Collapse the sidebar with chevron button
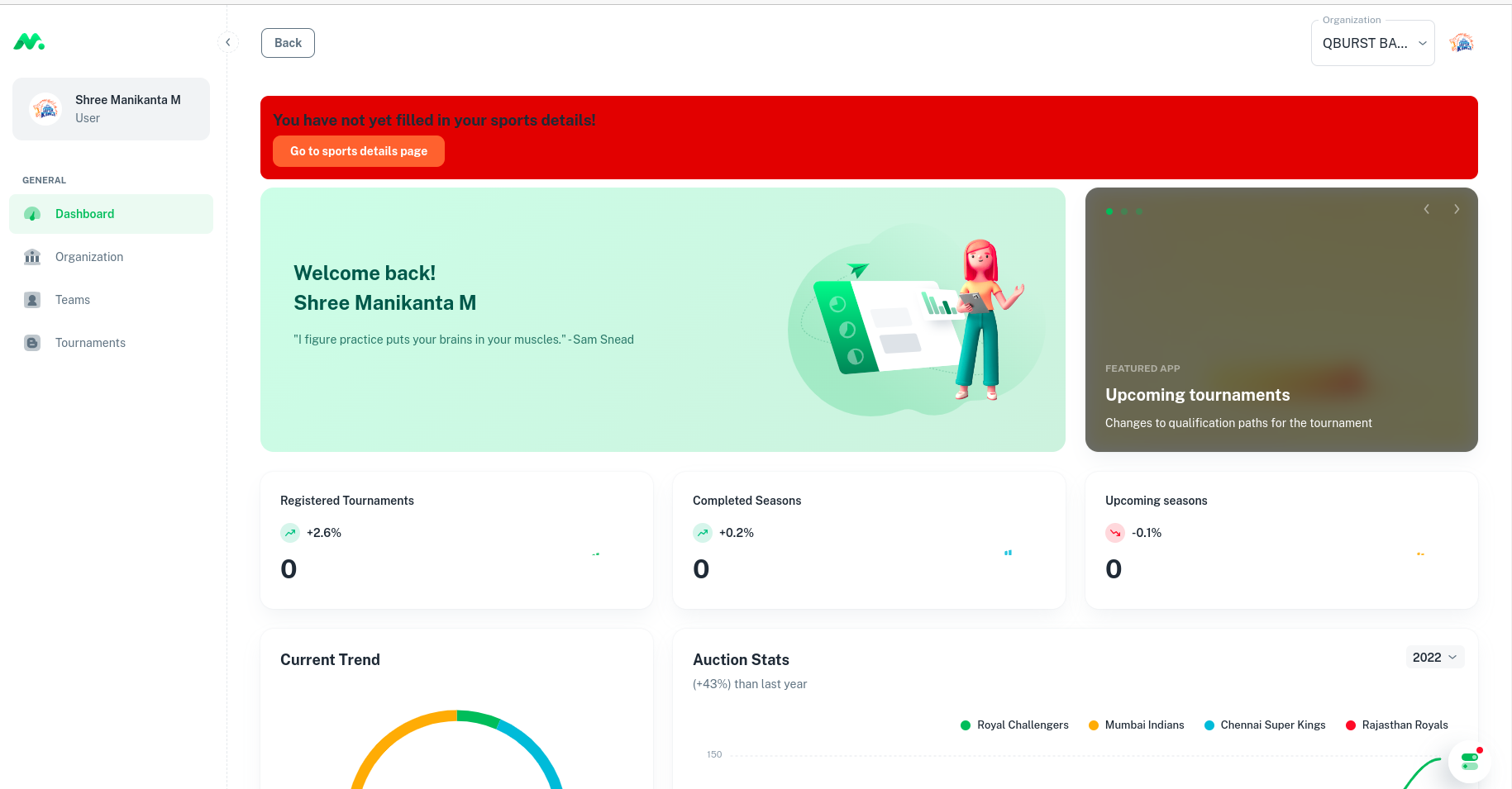1512x789 pixels. pos(228,42)
